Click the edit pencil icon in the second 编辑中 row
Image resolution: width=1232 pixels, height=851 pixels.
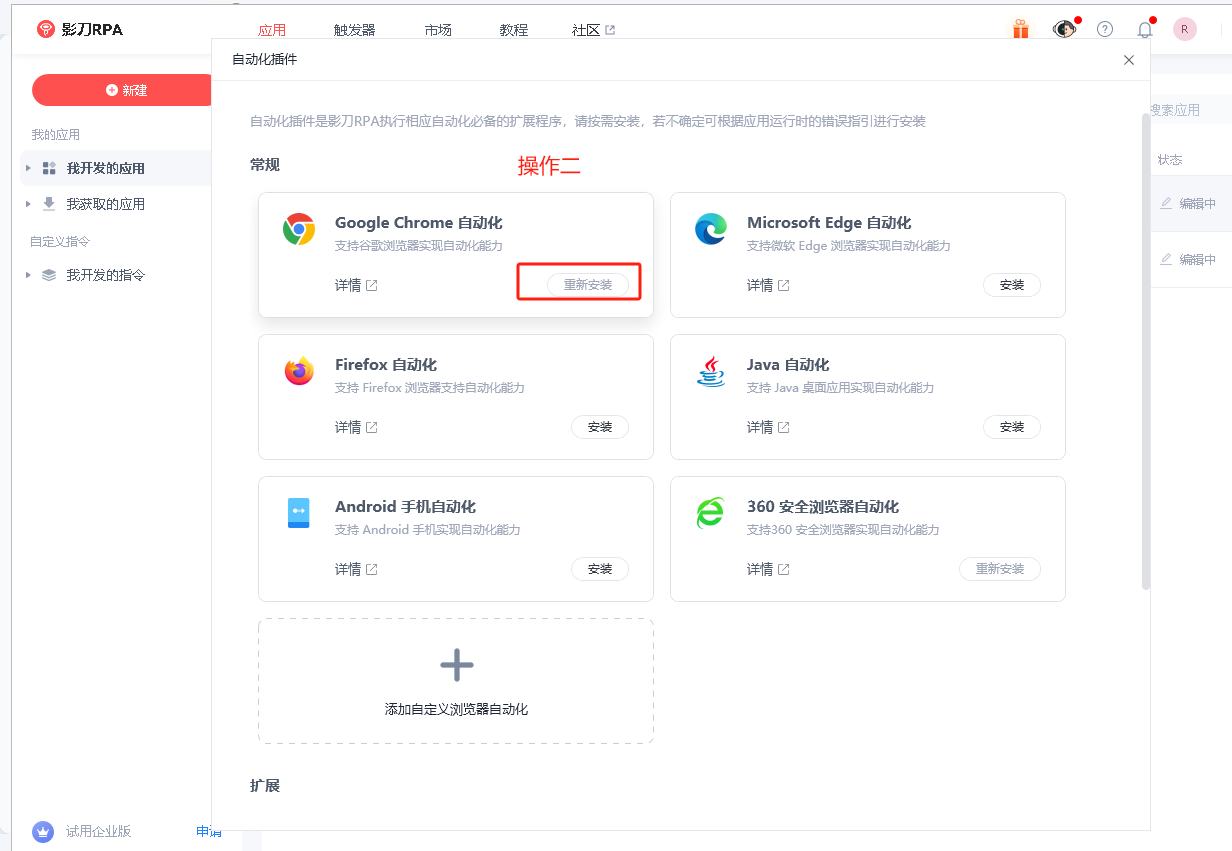(1166, 259)
